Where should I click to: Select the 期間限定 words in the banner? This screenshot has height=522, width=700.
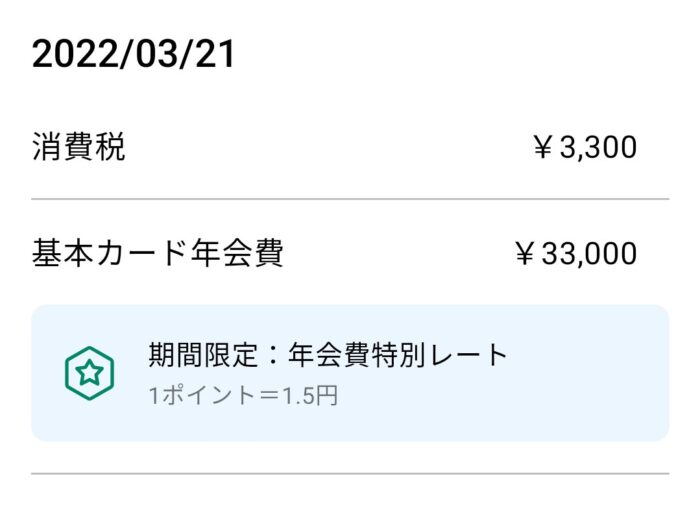[x=203, y=355]
